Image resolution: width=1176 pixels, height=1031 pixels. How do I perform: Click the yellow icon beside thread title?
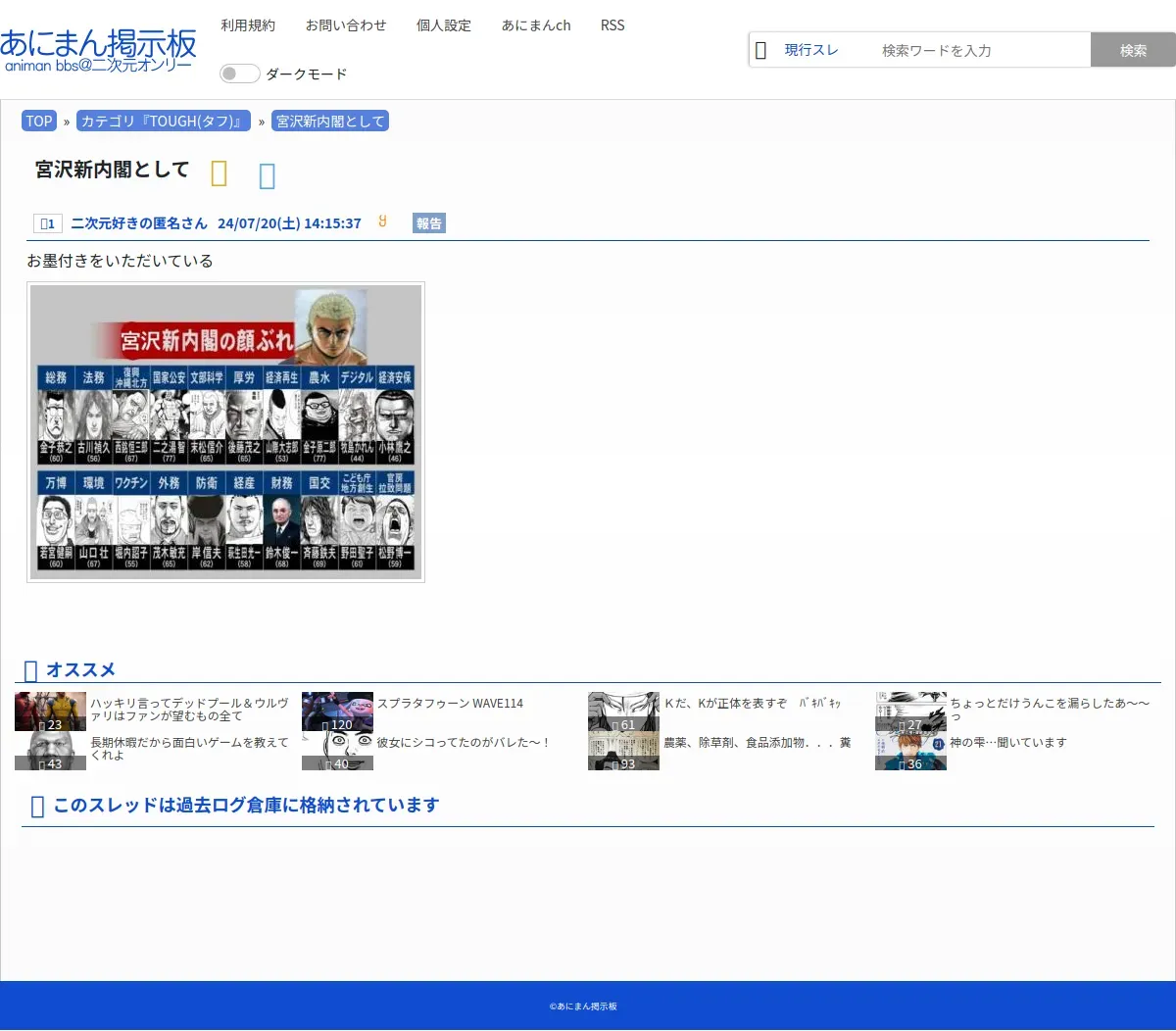click(220, 173)
